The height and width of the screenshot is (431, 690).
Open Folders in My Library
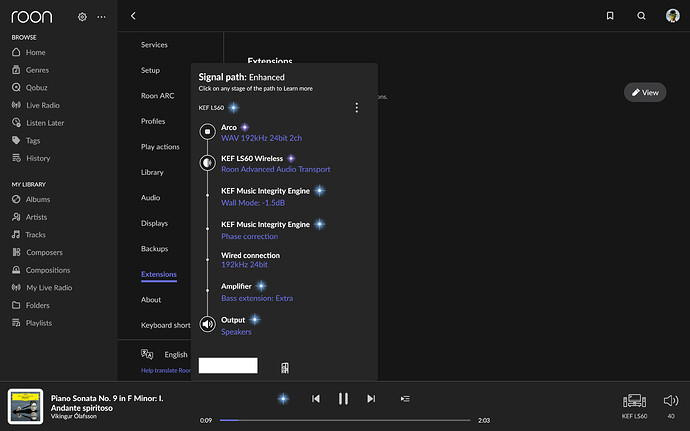[30, 305]
